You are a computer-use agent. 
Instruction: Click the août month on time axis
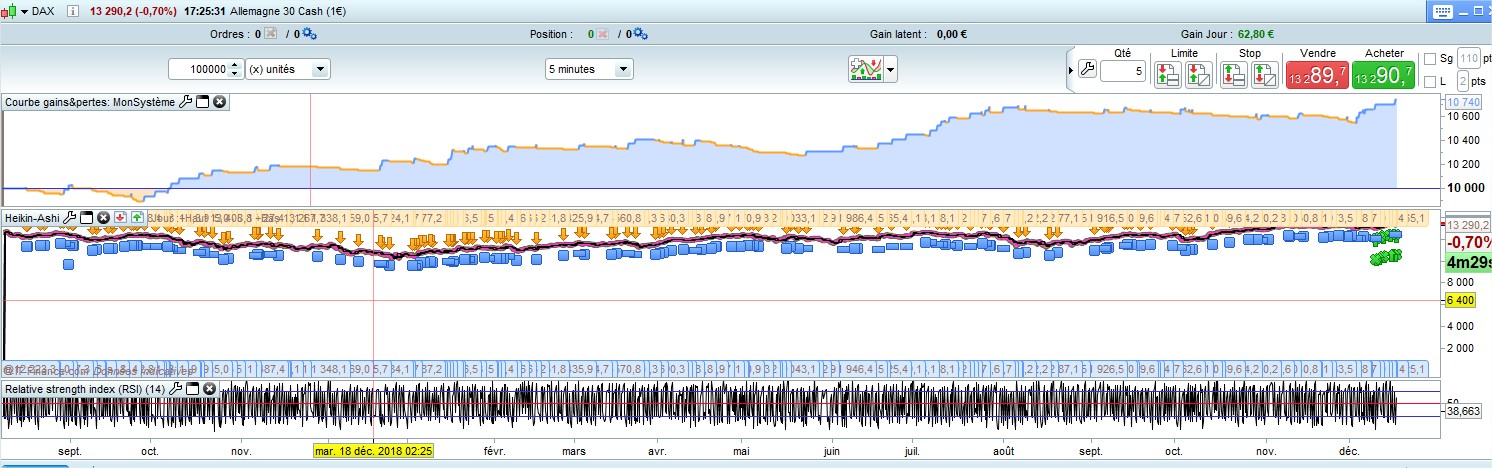coord(1004,451)
